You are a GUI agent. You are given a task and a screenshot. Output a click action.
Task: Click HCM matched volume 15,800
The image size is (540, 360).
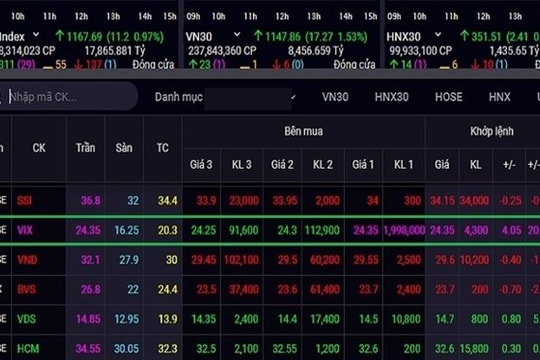pos(474,349)
